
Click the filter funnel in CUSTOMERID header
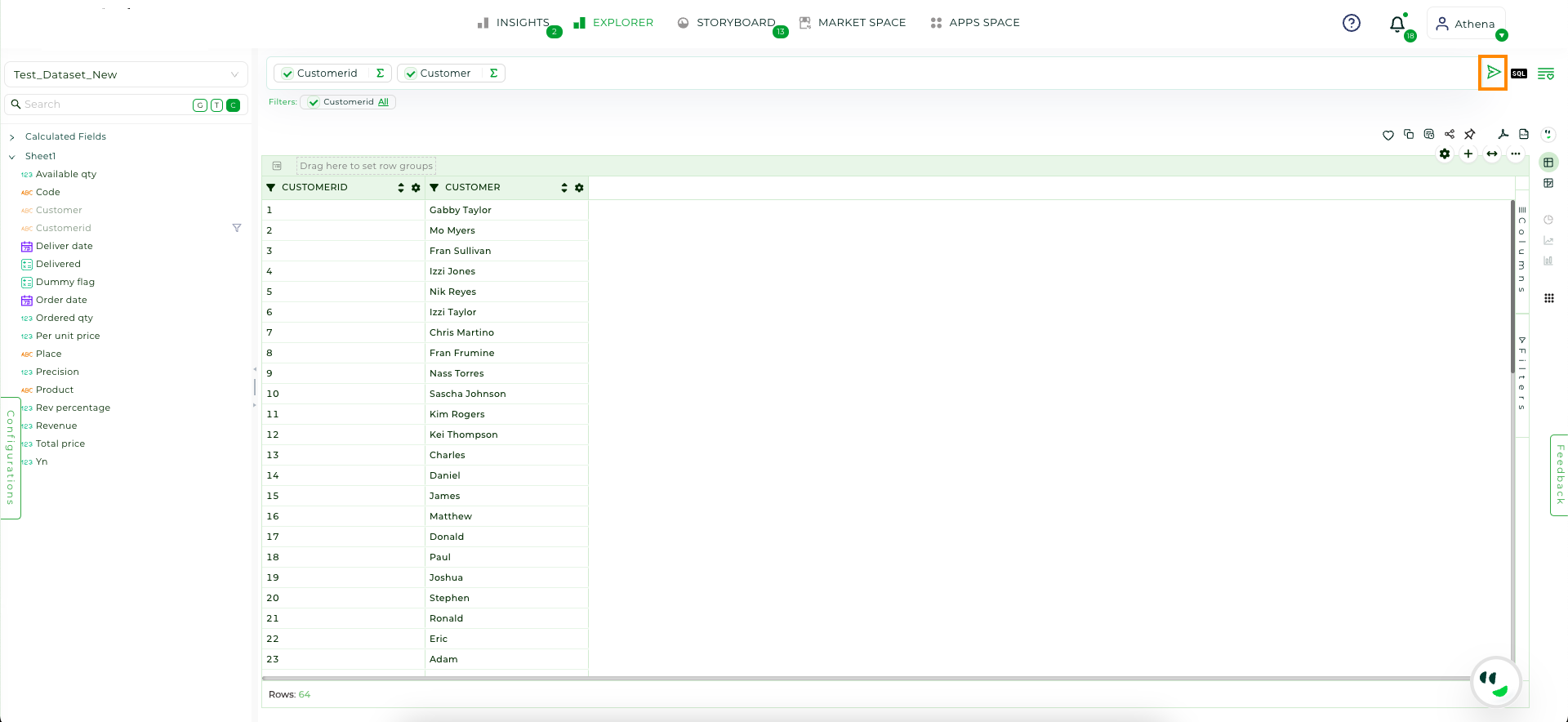pyautogui.click(x=271, y=188)
